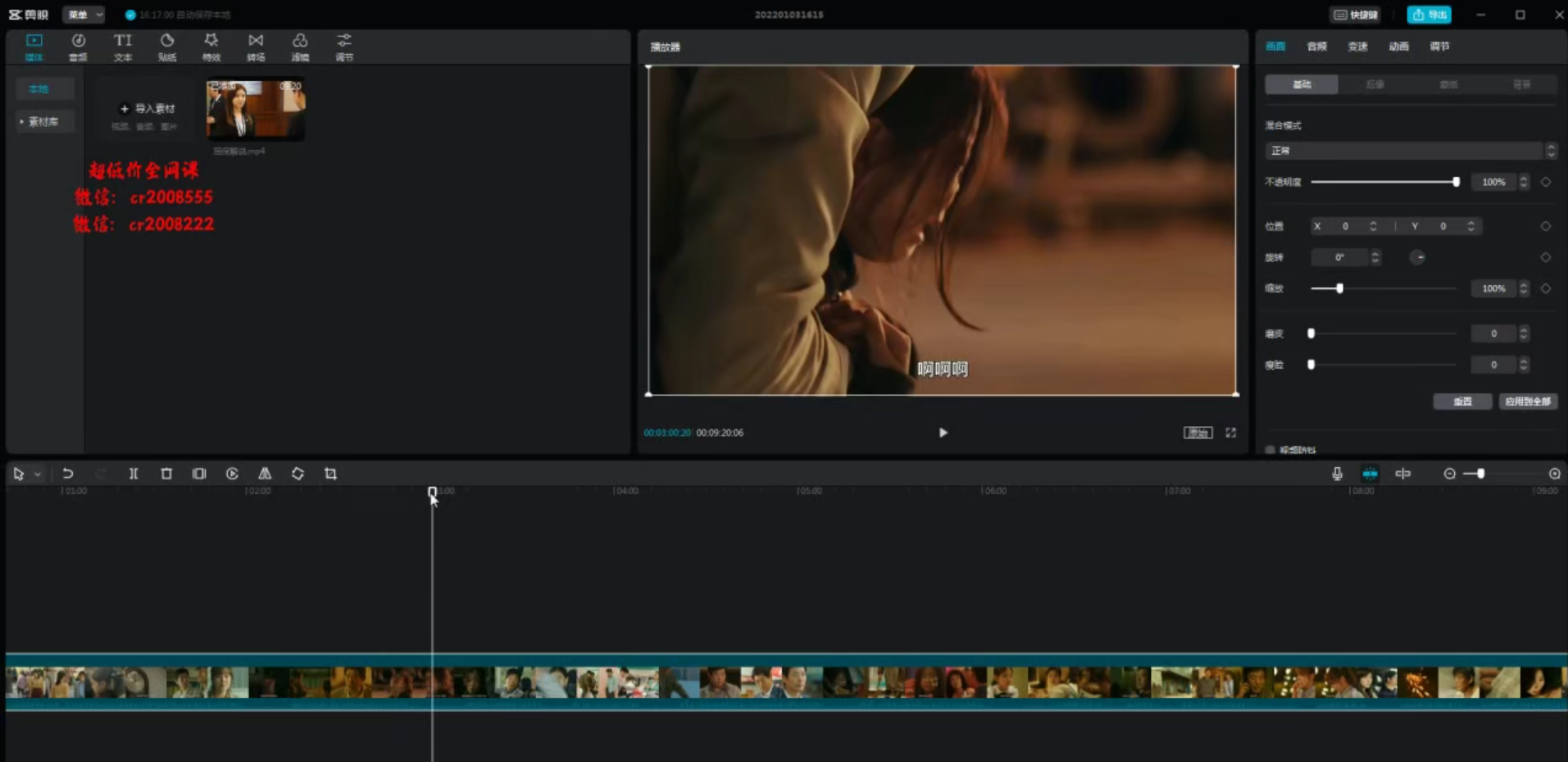Image resolution: width=1568 pixels, height=762 pixels.
Task: Click the 不透明度 opacity slider handle
Action: pyautogui.click(x=1456, y=182)
